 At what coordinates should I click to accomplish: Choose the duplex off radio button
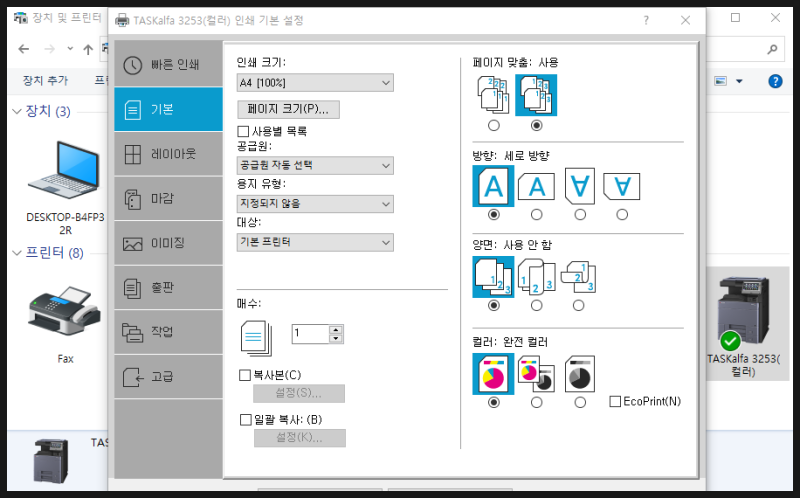coord(493,305)
